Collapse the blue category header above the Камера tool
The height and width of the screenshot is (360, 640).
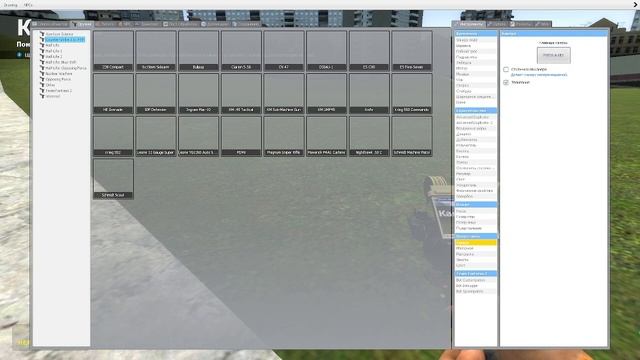pyautogui.click(x=476, y=236)
